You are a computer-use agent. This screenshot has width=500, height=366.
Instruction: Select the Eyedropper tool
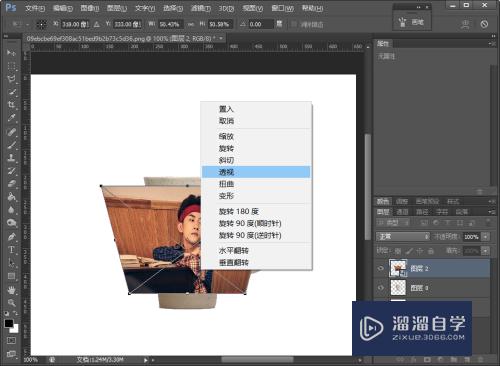[11, 118]
